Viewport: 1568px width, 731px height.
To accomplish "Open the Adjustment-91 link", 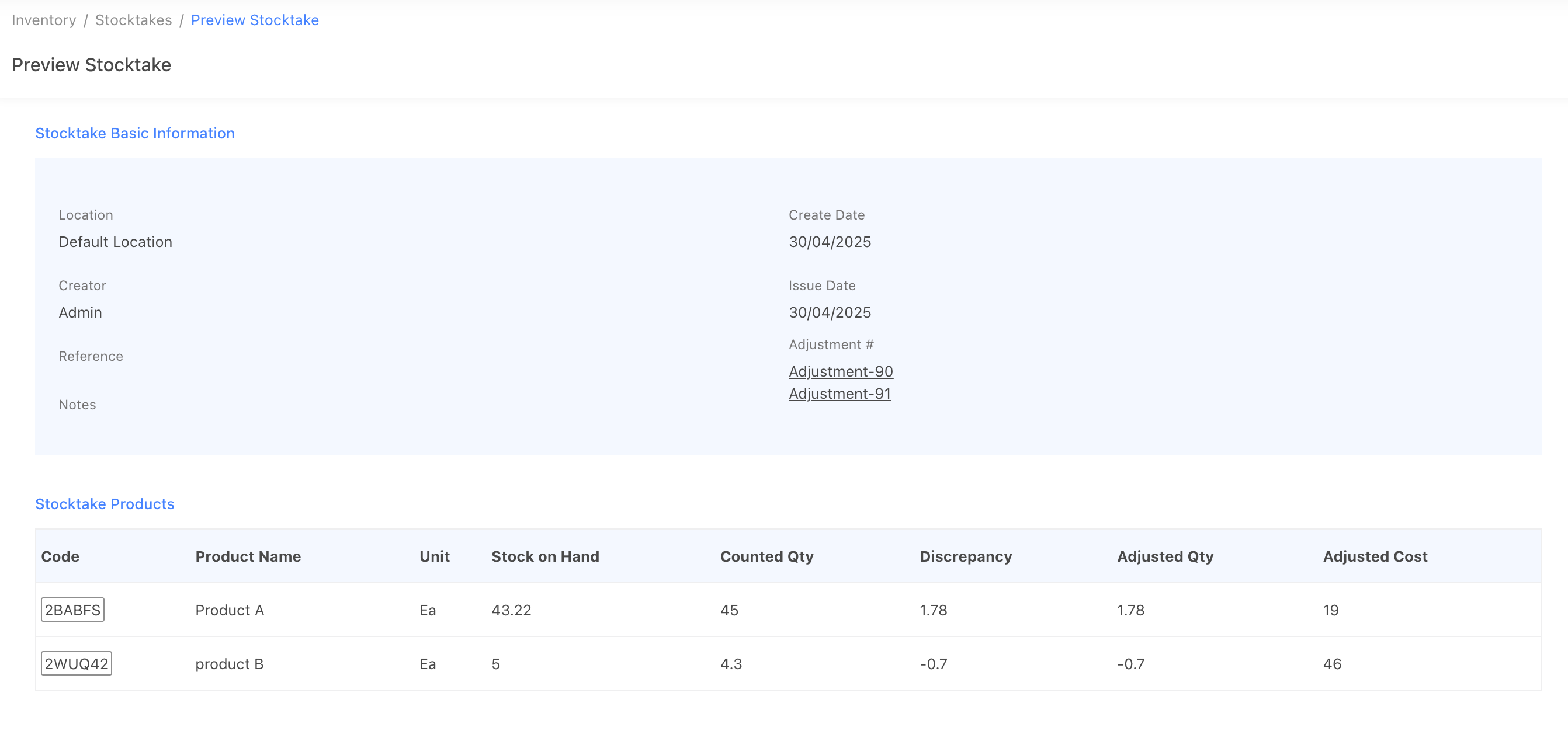I will [x=839, y=394].
